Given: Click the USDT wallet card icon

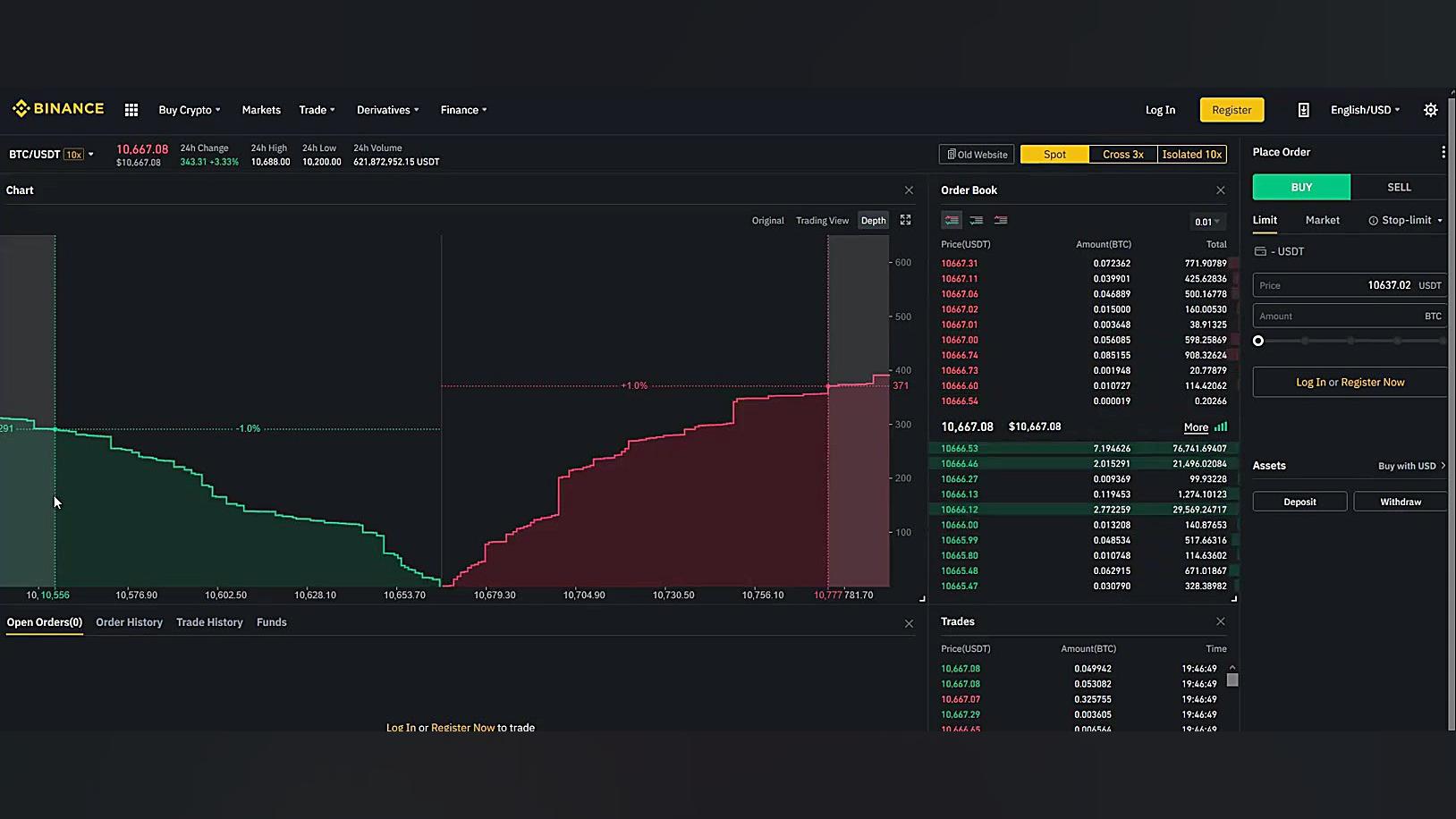Looking at the screenshot, I should pos(1260,251).
